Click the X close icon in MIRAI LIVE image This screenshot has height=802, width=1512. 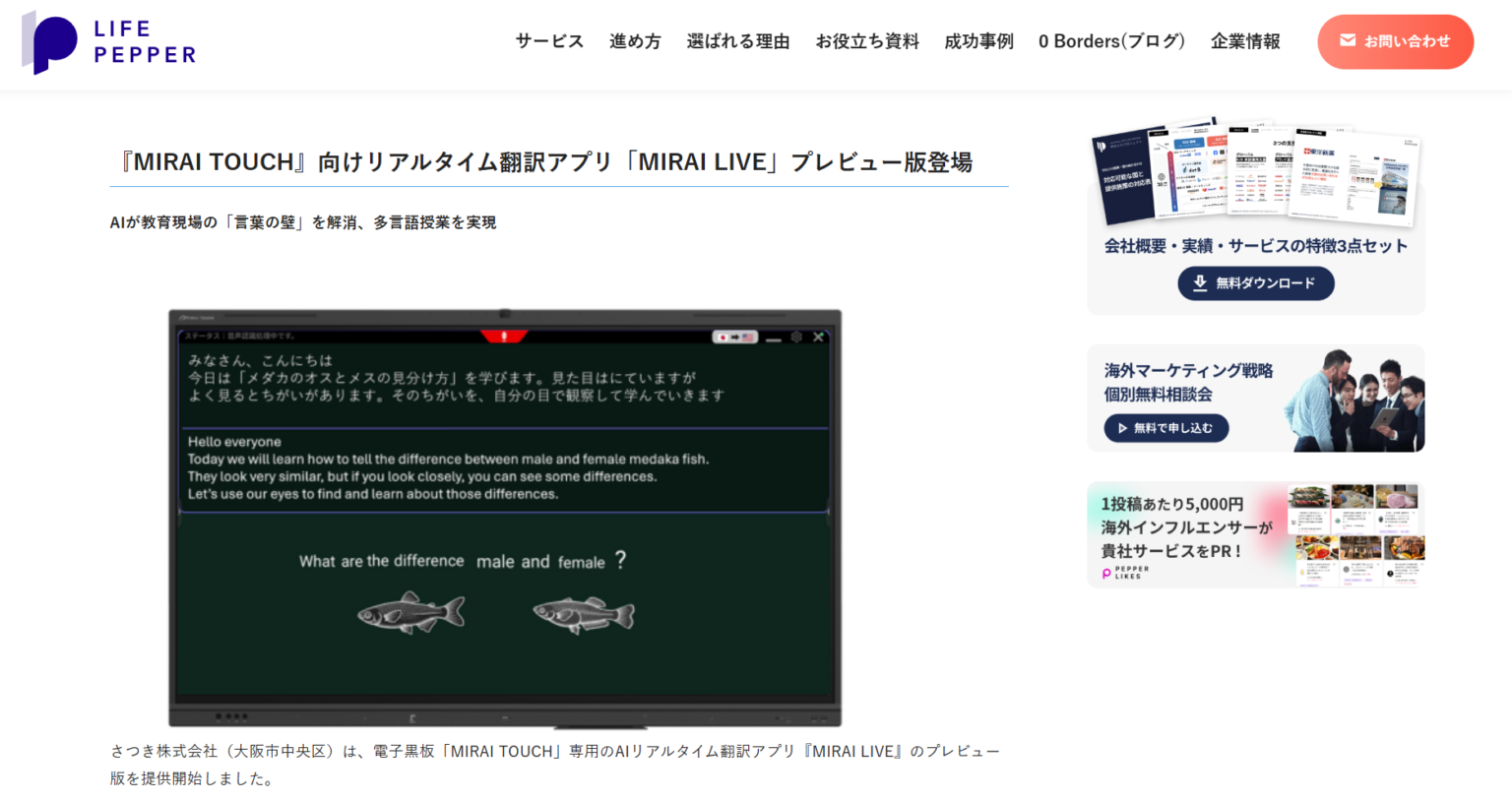[818, 338]
